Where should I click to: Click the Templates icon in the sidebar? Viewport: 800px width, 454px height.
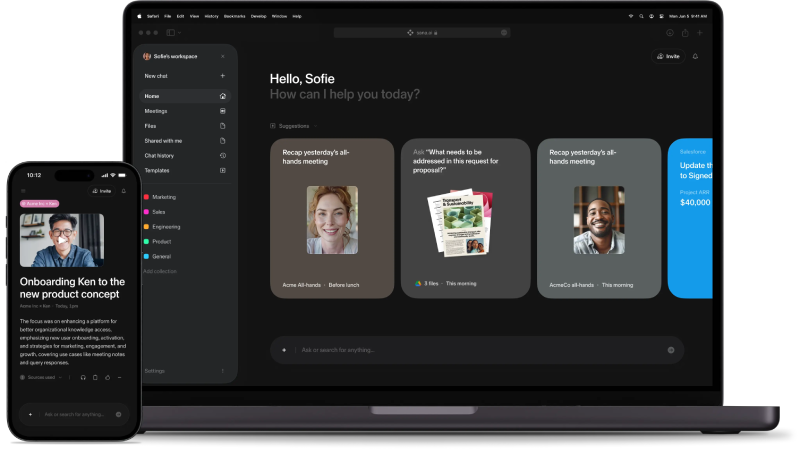tap(222, 170)
